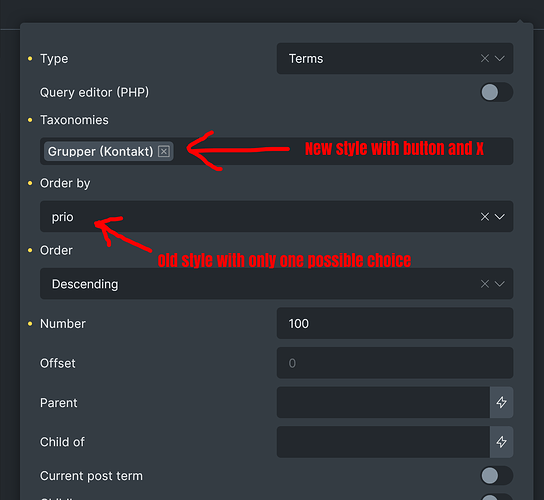Toggle the partially visible switch at the bottom
This screenshot has height=500, width=544.
(x=496, y=497)
